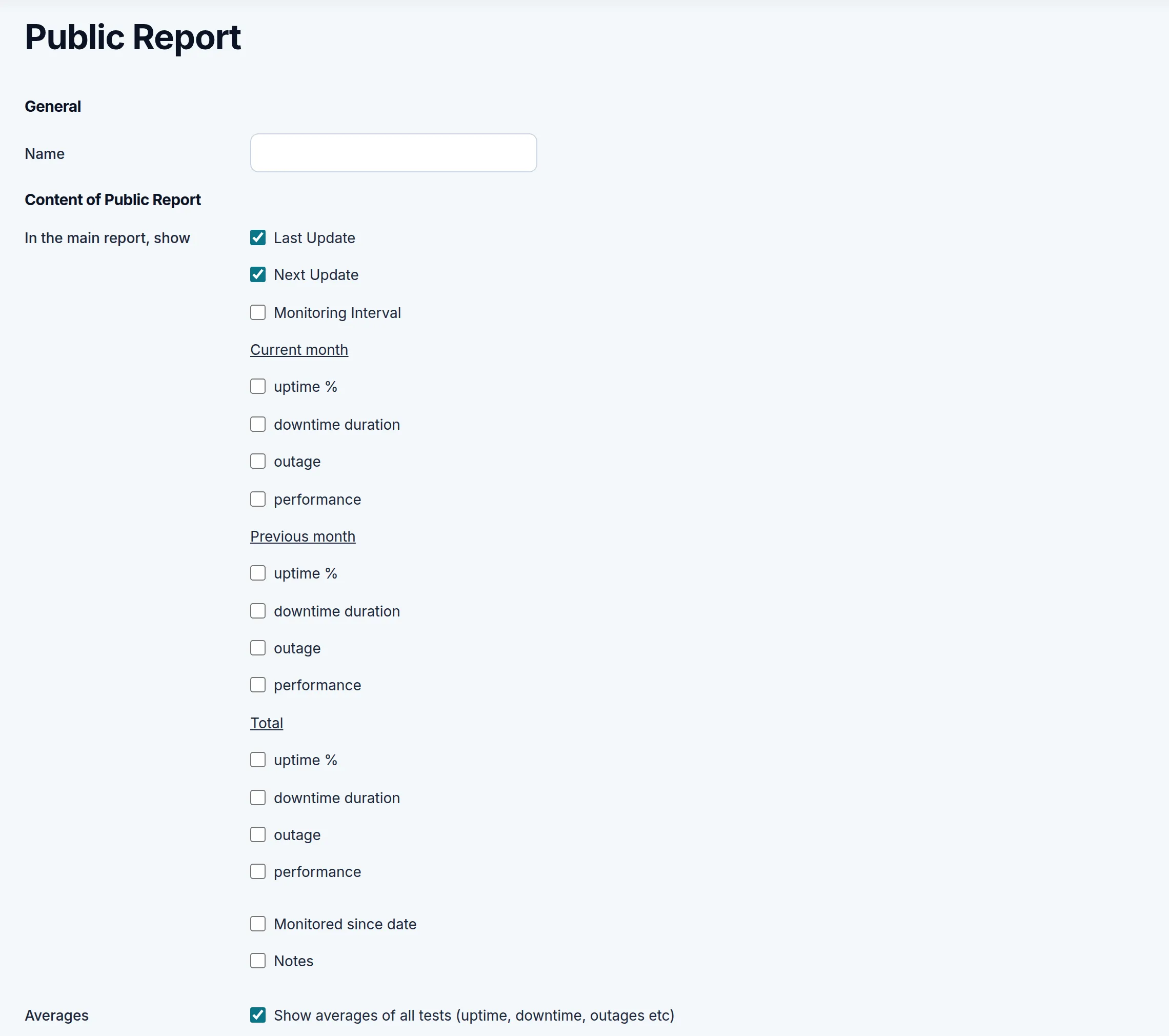Check downtime duration under Current month

click(x=258, y=425)
